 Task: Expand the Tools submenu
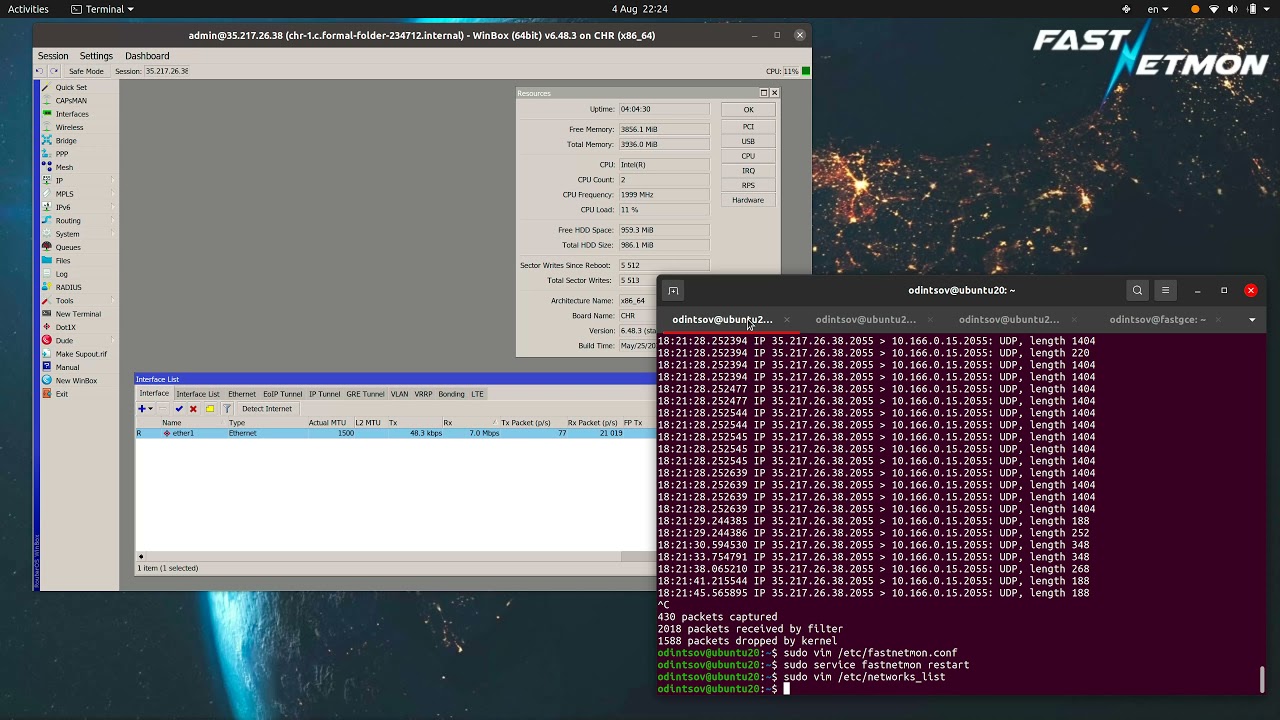79,301
